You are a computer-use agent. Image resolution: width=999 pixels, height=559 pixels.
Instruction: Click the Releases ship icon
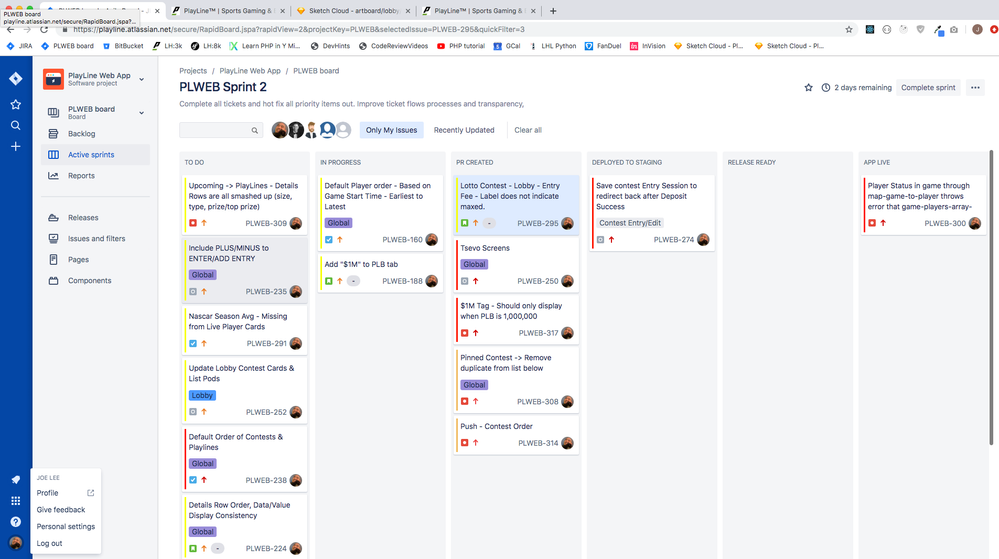coord(54,218)
